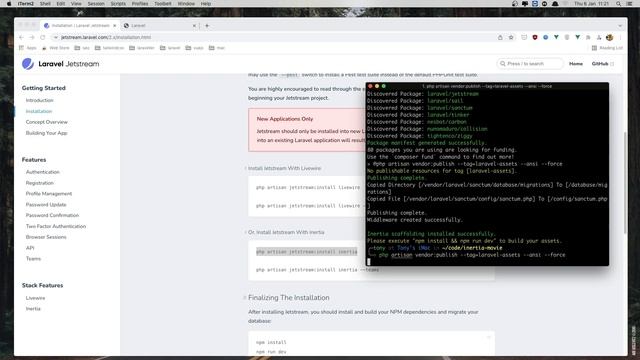Open the GitHub link in header
Viewport: 640px width, 360px height.
[602, 64]
